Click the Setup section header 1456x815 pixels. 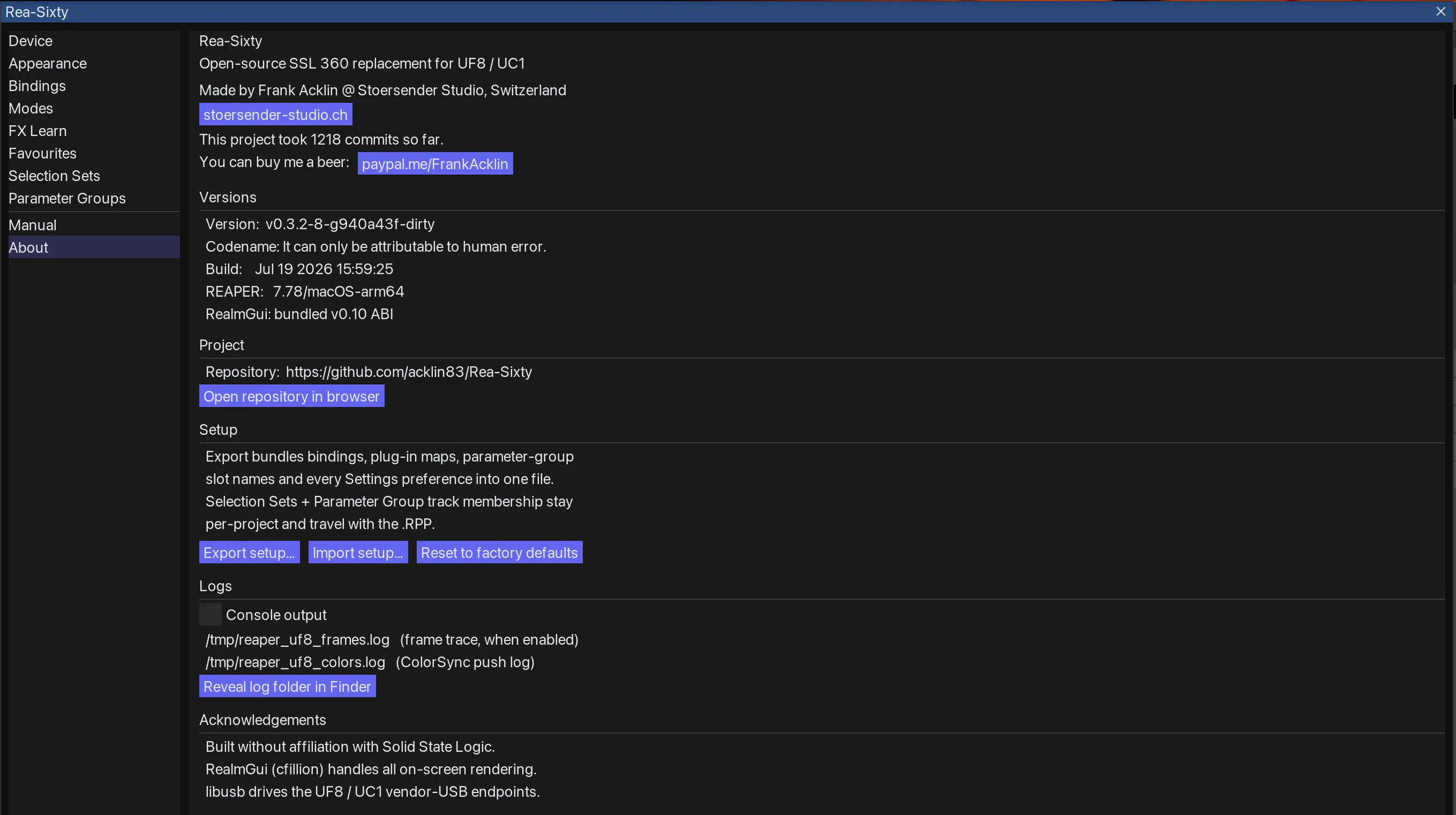218,430
